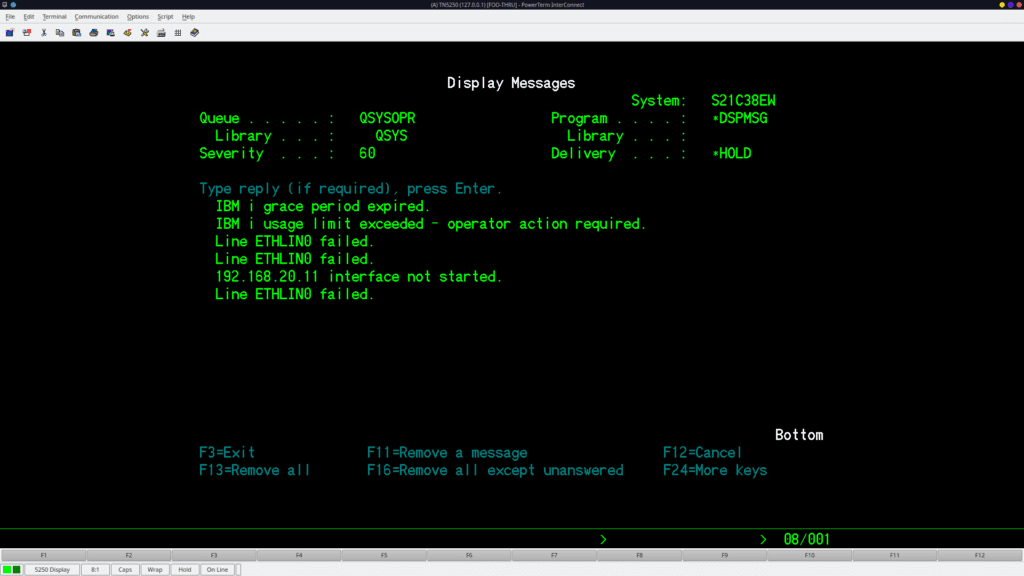The image size is (1024, 576).
Task: Click the 'IBM i usage limit exceeded' message
Action: 430,224
